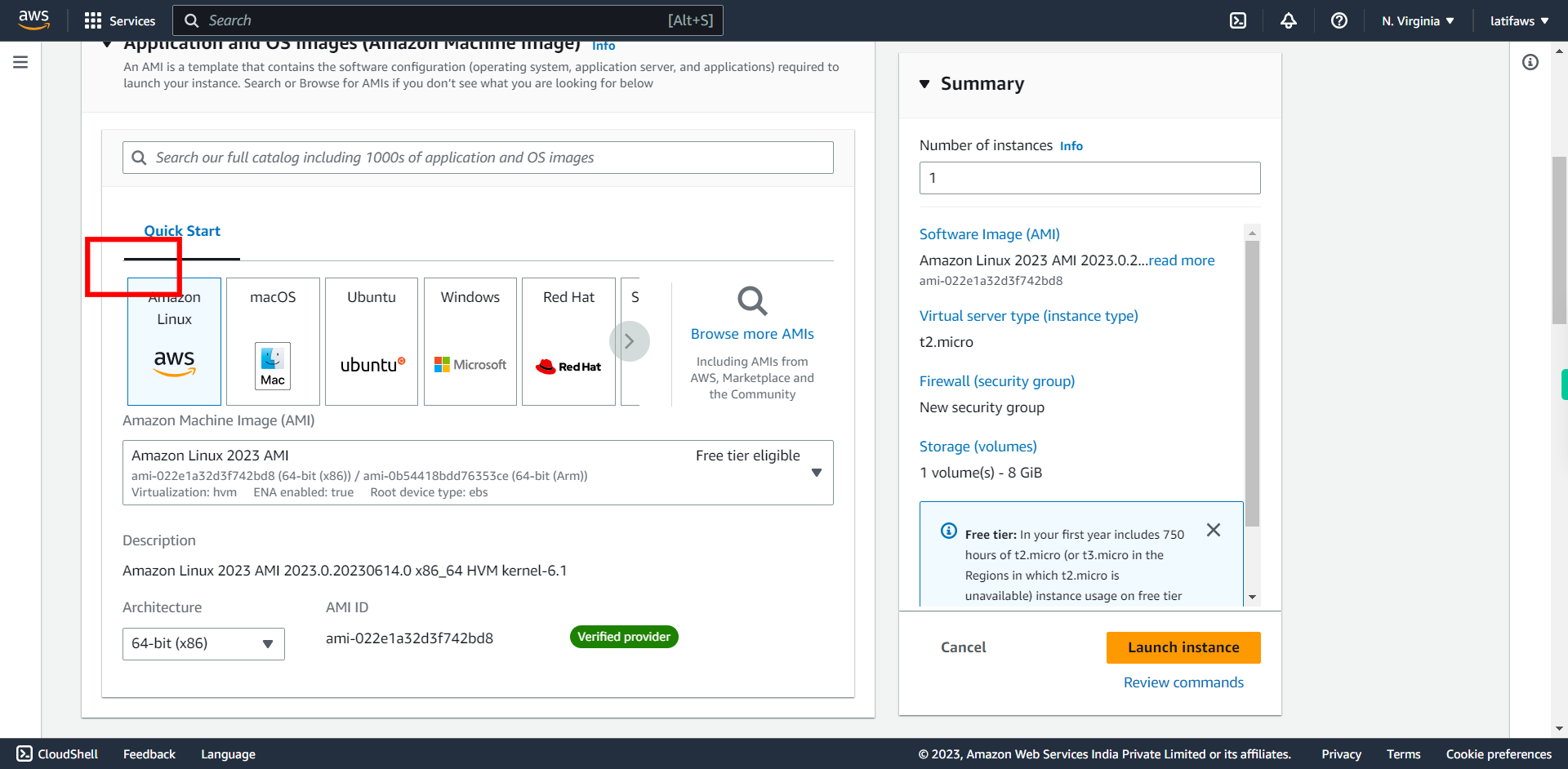Select the Amazon Linux AMI tile
This screenshot has width=1568, height=769.
coord(174,341)
